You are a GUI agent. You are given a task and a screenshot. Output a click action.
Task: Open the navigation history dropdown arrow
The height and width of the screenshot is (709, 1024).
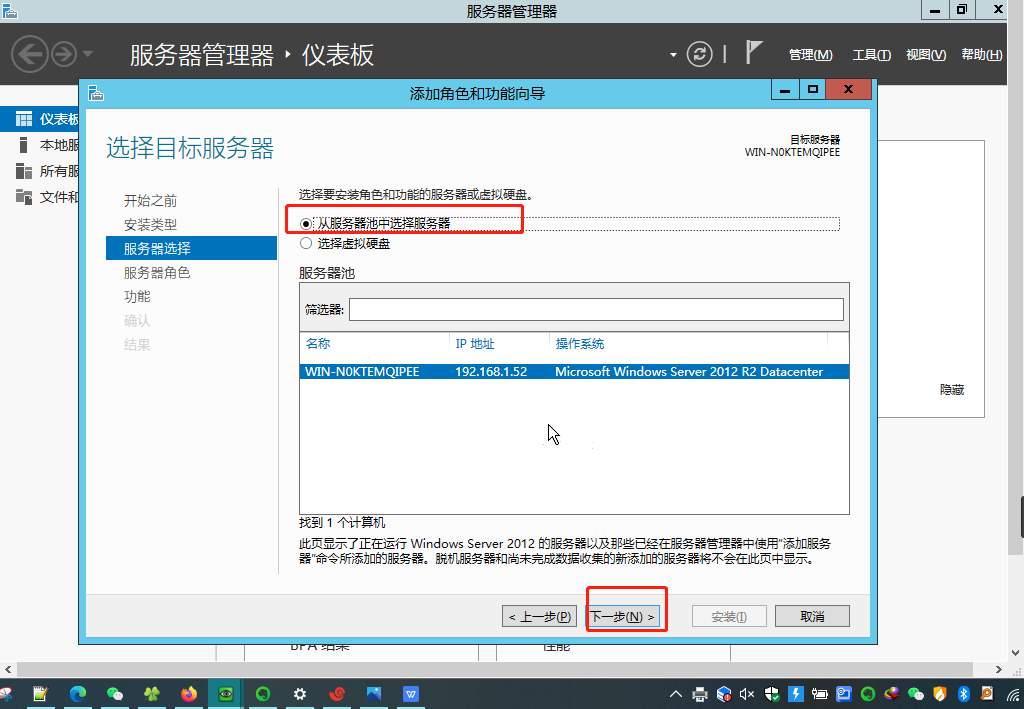click(88, 54)
